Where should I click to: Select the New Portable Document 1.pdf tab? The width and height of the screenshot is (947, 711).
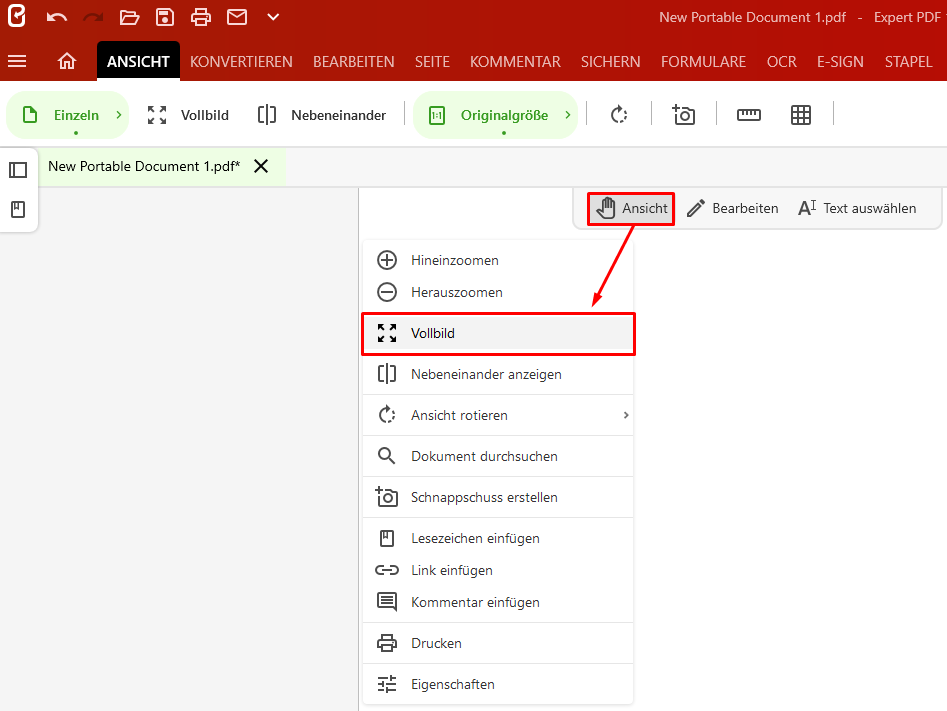[x=144, y=166]
